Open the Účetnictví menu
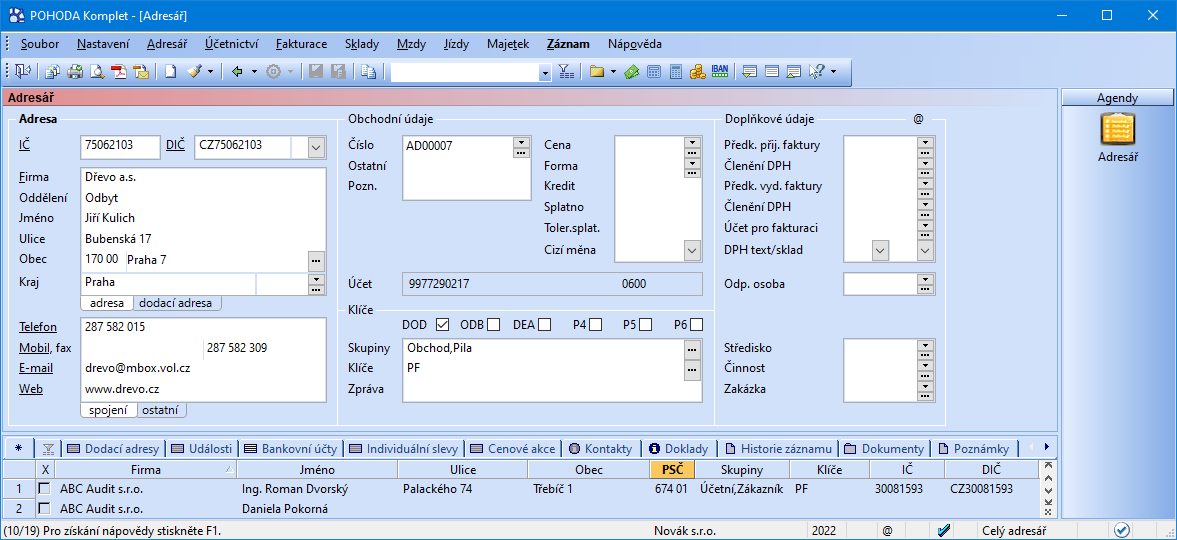This screenshot has width=1177, height=540. (x=231, y=44)
